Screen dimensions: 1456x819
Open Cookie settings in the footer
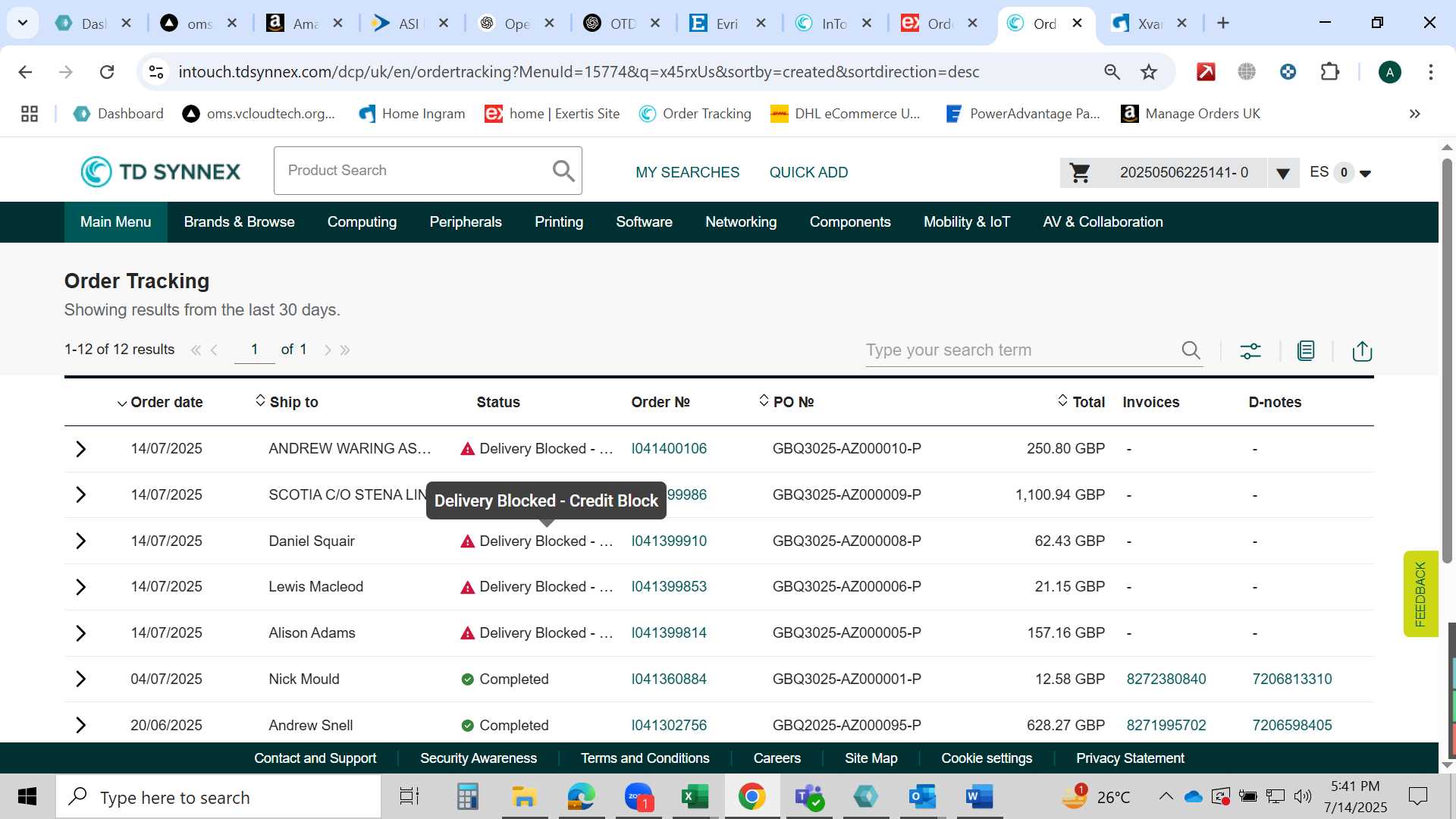(987, 758)
